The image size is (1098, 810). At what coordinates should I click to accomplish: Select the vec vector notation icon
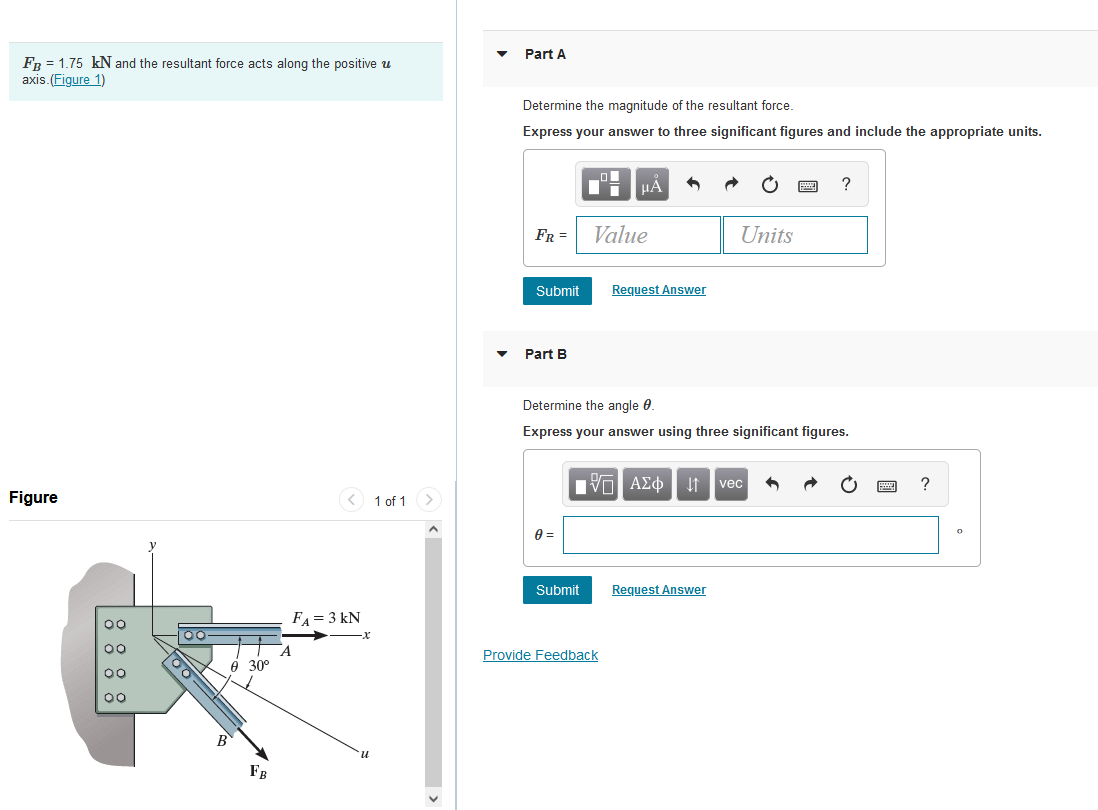click(730, 483)
